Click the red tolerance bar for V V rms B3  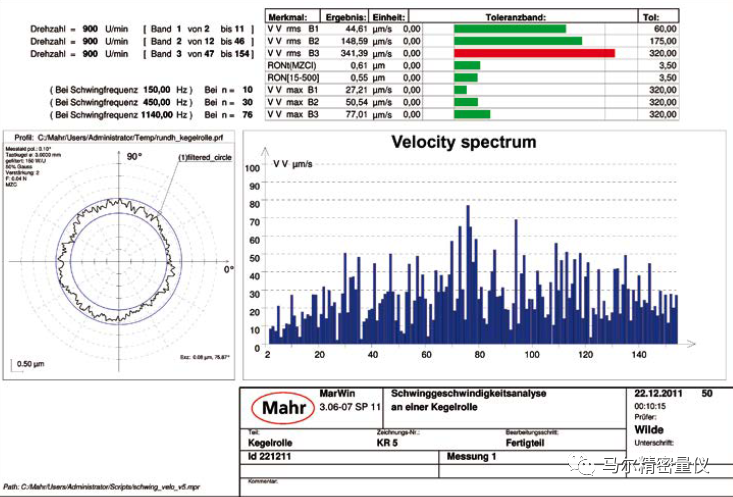(547, 53)
